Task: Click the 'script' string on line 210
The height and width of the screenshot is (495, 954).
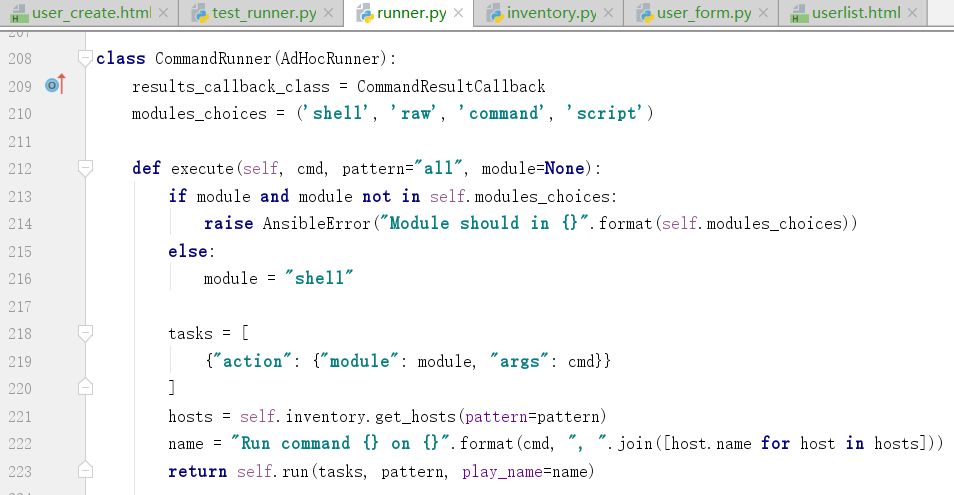Action: [x=605, y=113]
